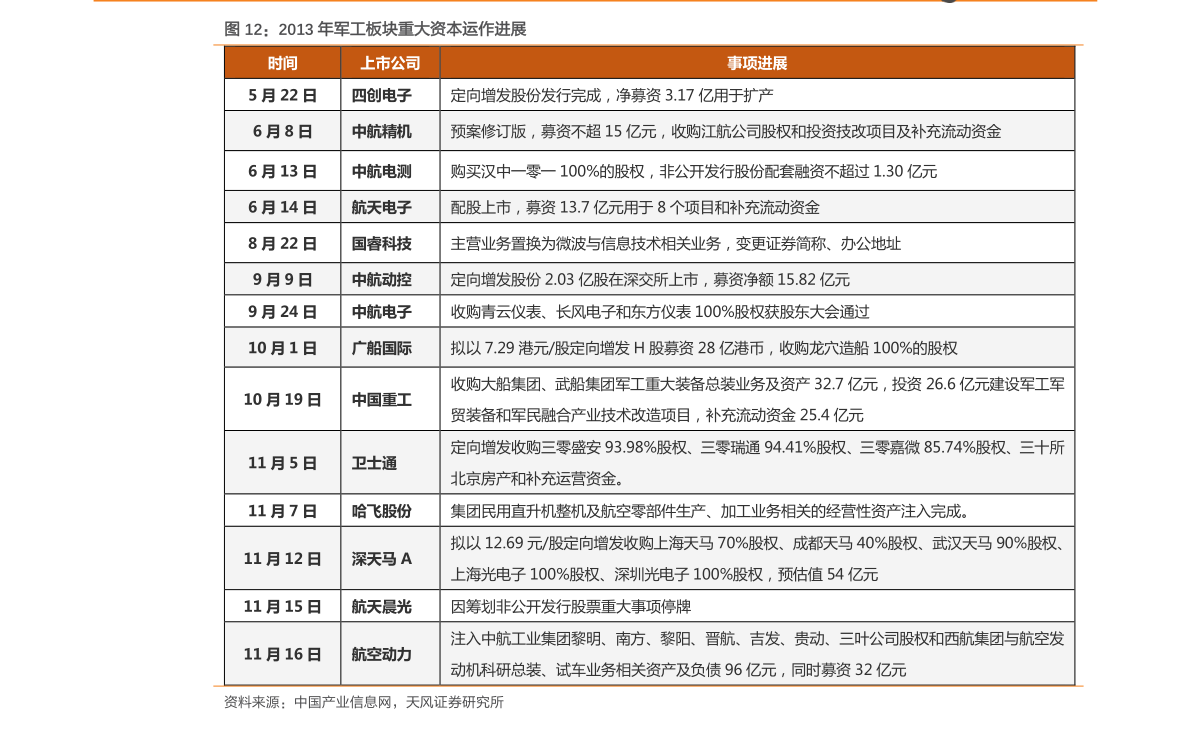Click the date cell 11月5日
Screen dimensions: 1191x730
(x=283, y=463)
